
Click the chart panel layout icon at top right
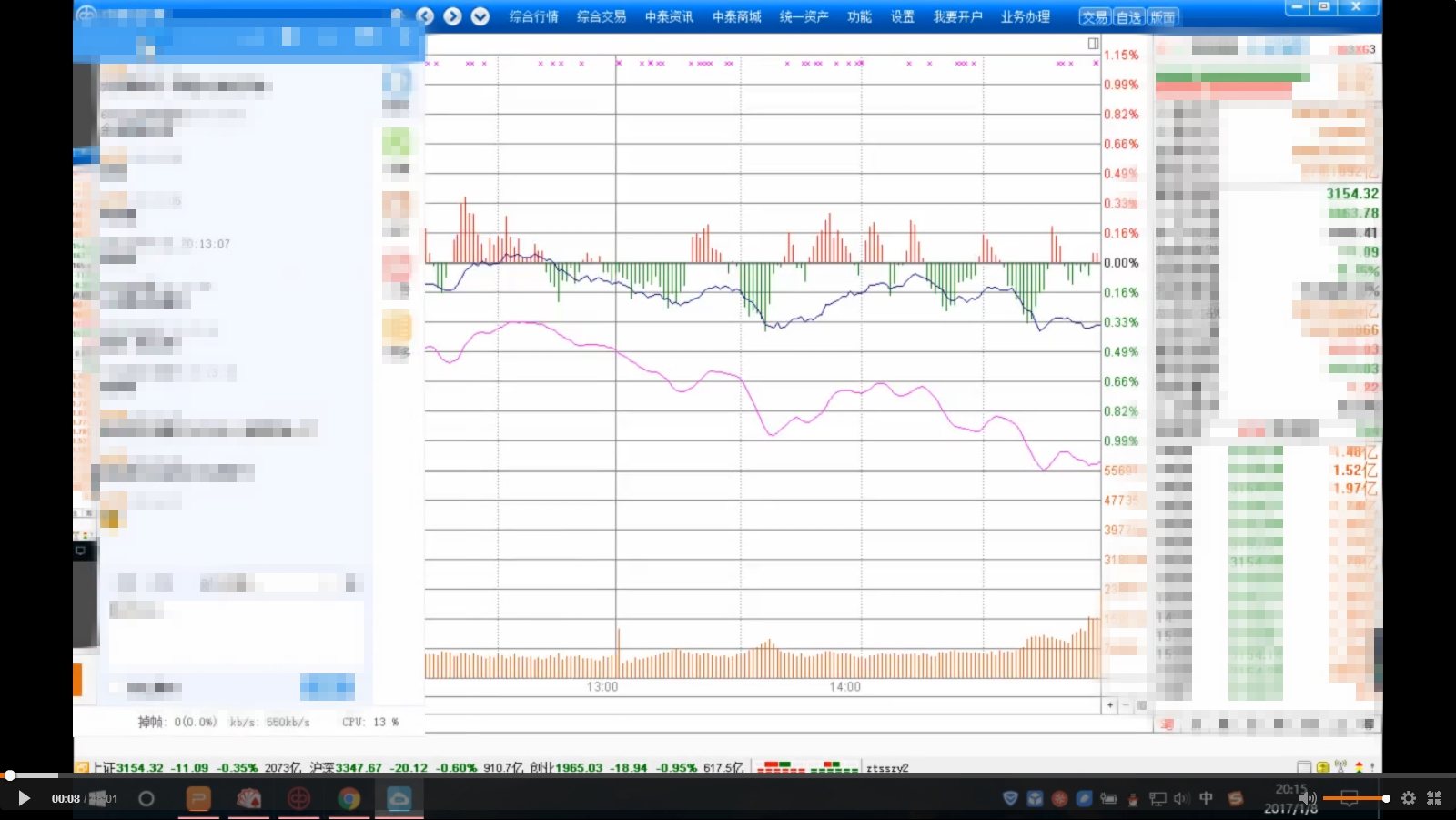1093,44
